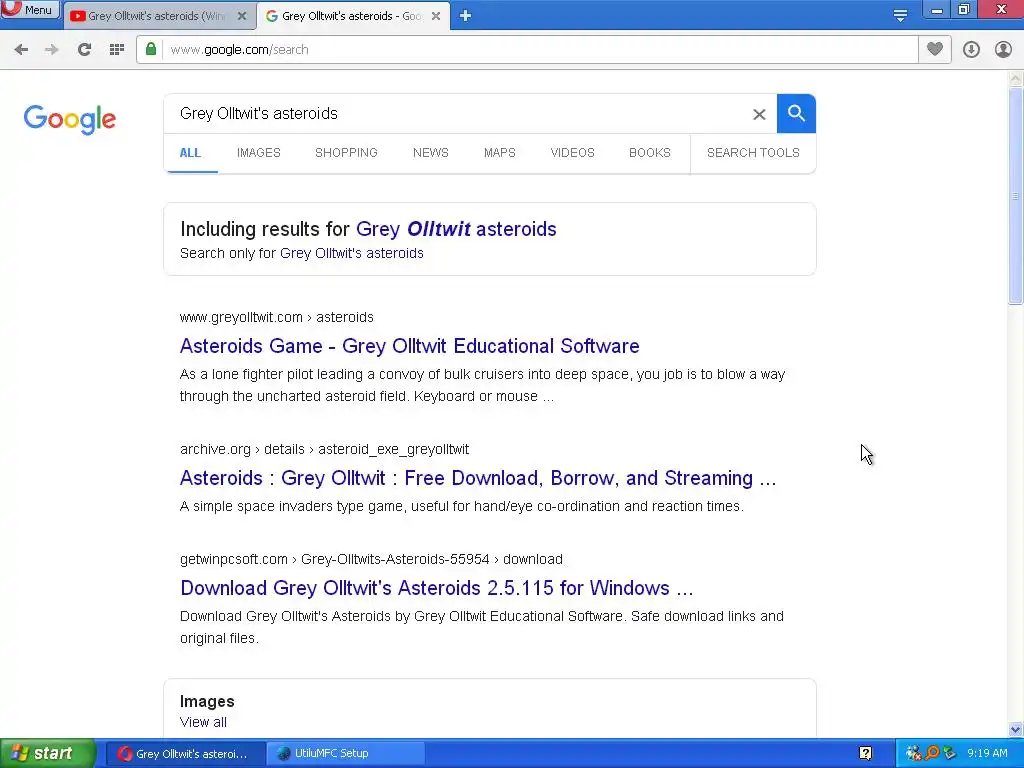Click the Images section heading
Image resolution: width=1024 pixels, height=768 pixels.
coord(207,701)
